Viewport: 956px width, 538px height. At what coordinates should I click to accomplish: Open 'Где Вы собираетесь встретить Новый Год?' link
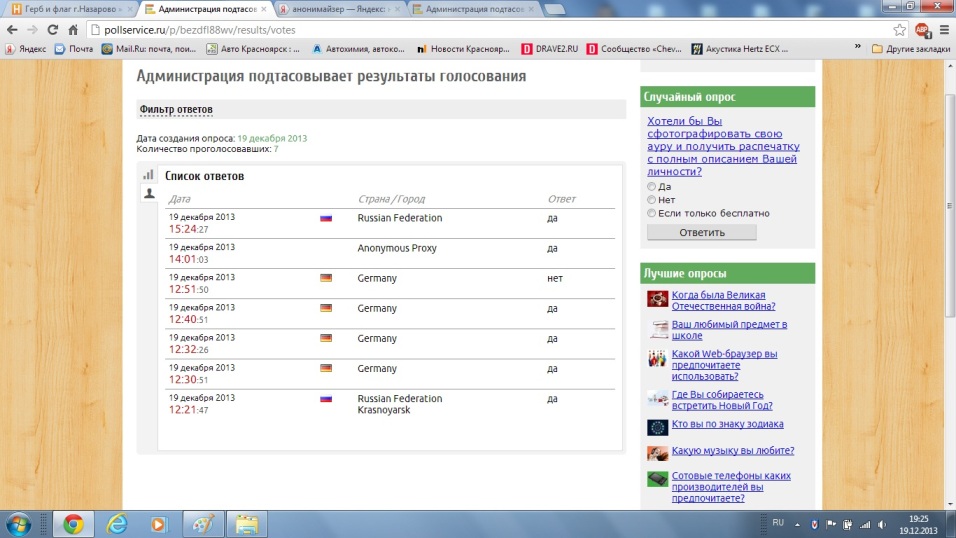pyautogui.click(x=722, y=400)
